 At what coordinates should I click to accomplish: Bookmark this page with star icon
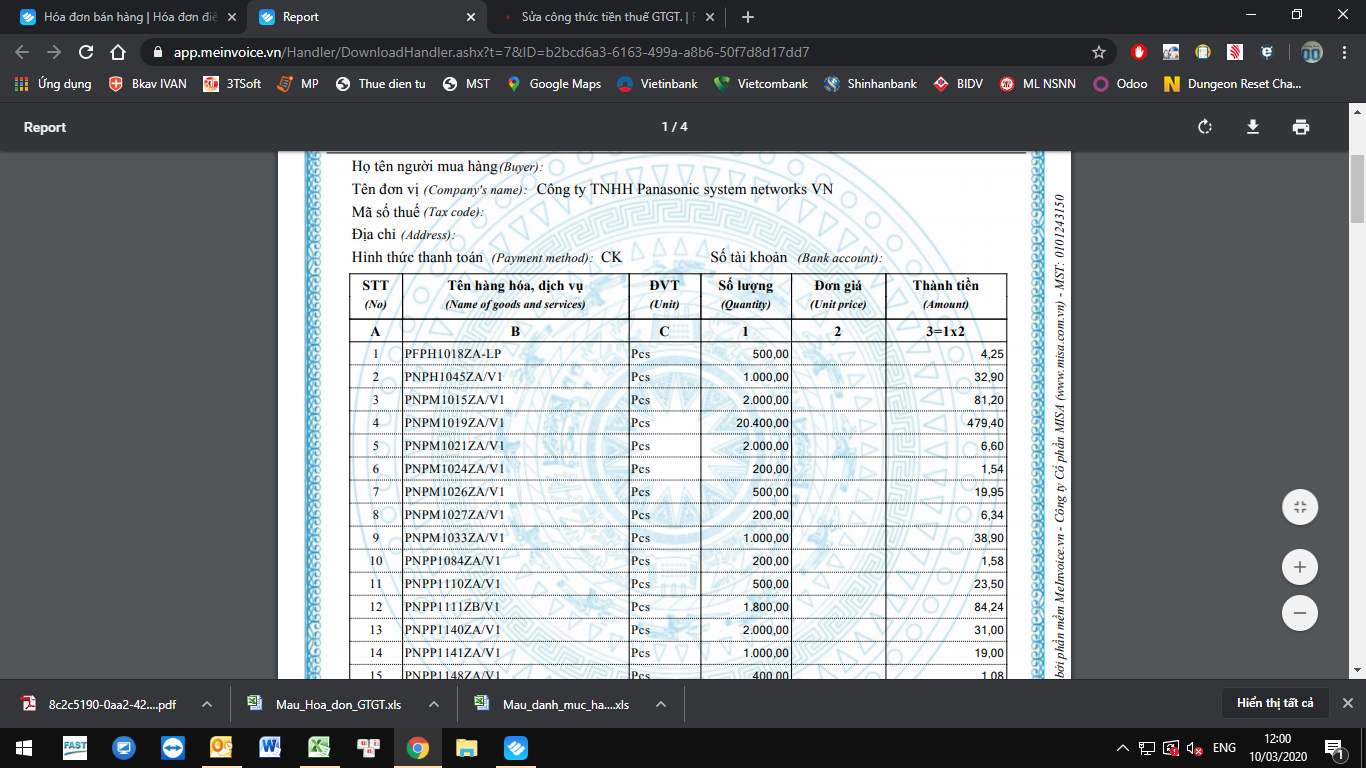(x=1099, y=52)
